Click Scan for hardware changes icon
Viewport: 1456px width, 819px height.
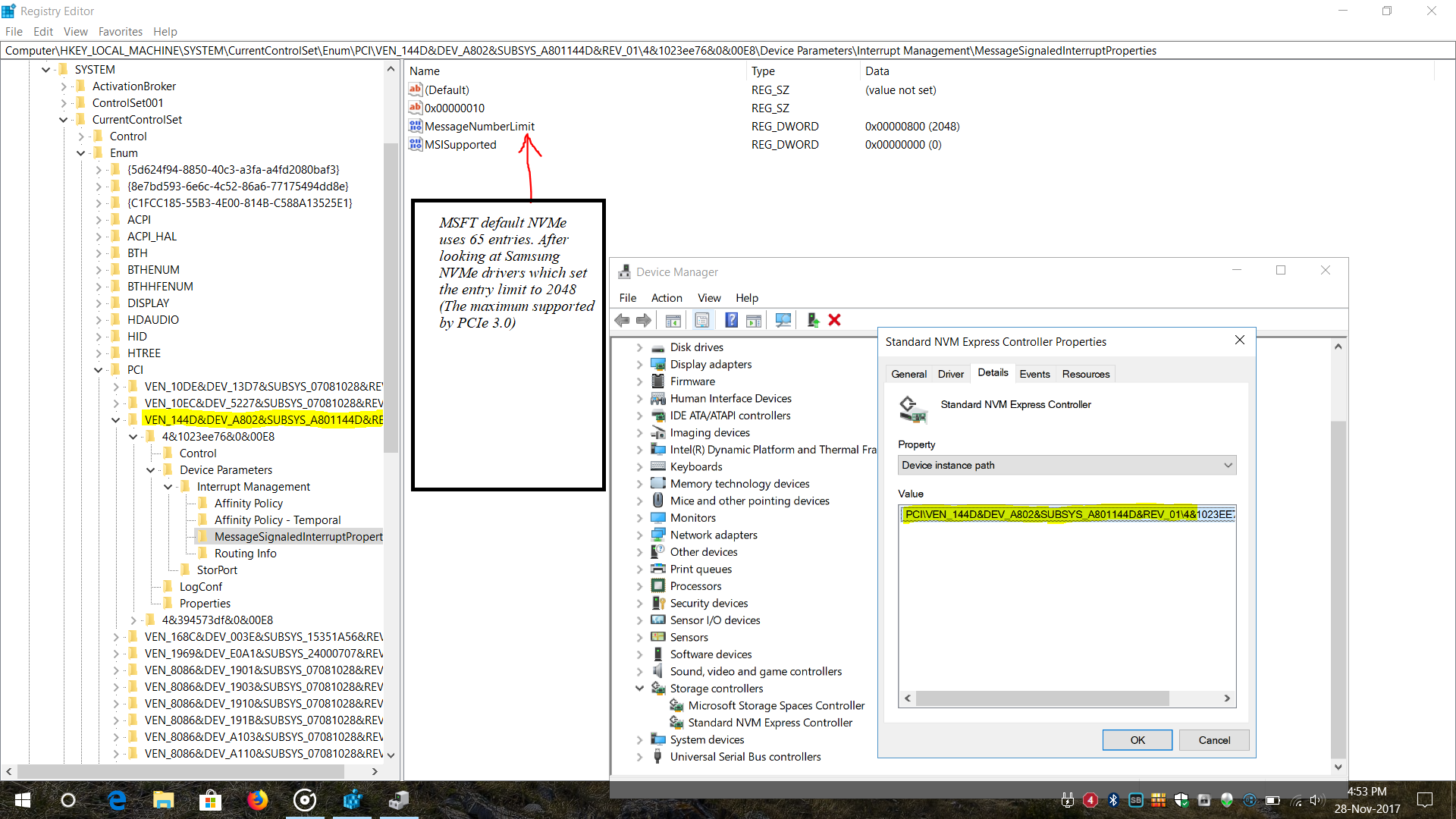(x=783, y=320)
